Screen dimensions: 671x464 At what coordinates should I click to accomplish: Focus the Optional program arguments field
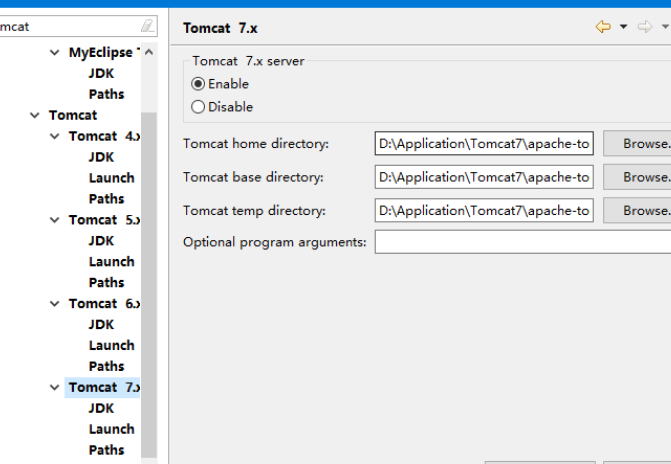[523, 242]
